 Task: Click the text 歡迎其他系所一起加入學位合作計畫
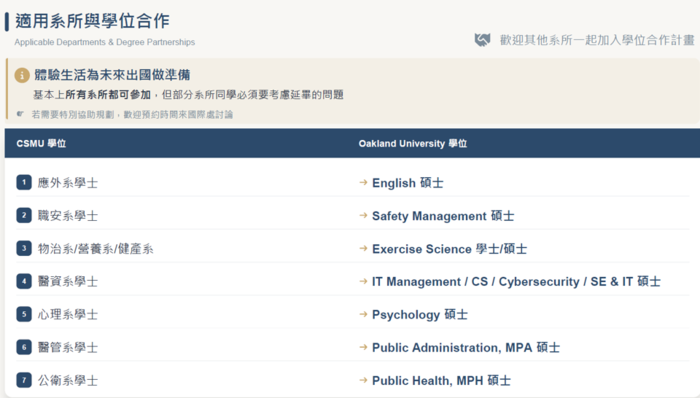click(x=597, y=40)
